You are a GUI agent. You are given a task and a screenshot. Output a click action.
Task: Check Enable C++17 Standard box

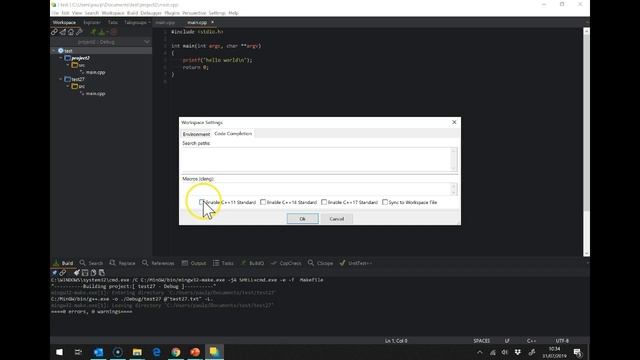pos(324,202)
